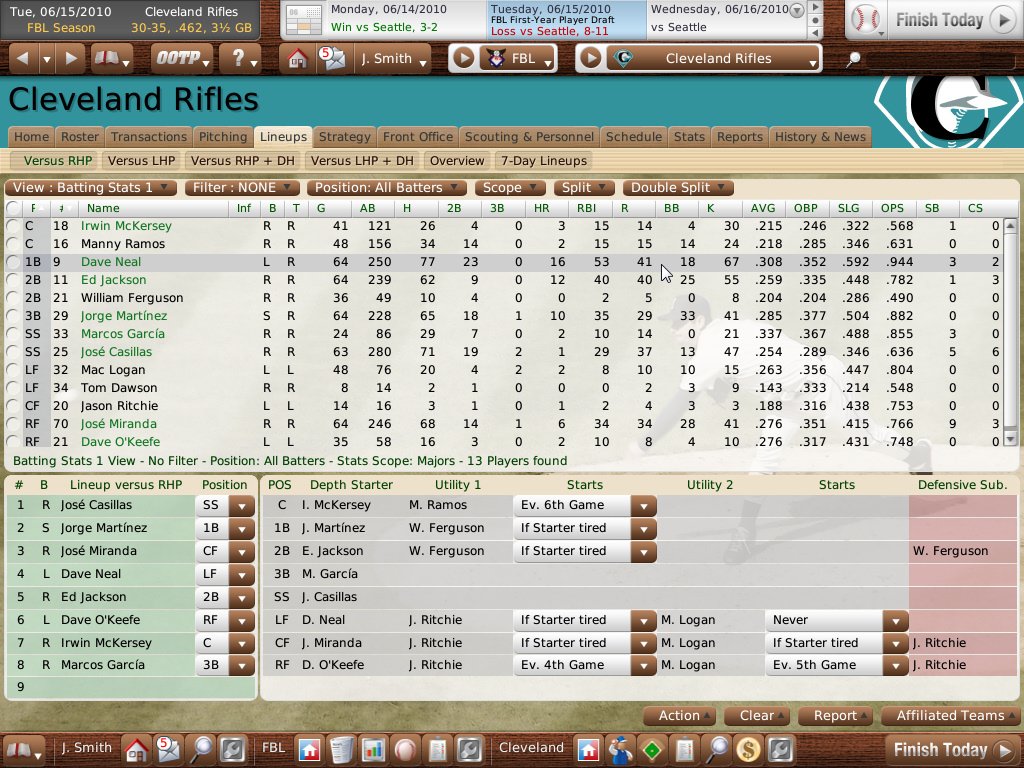
Task: Click the baseball icon in bottom toolbar
Action: (405, 748)
